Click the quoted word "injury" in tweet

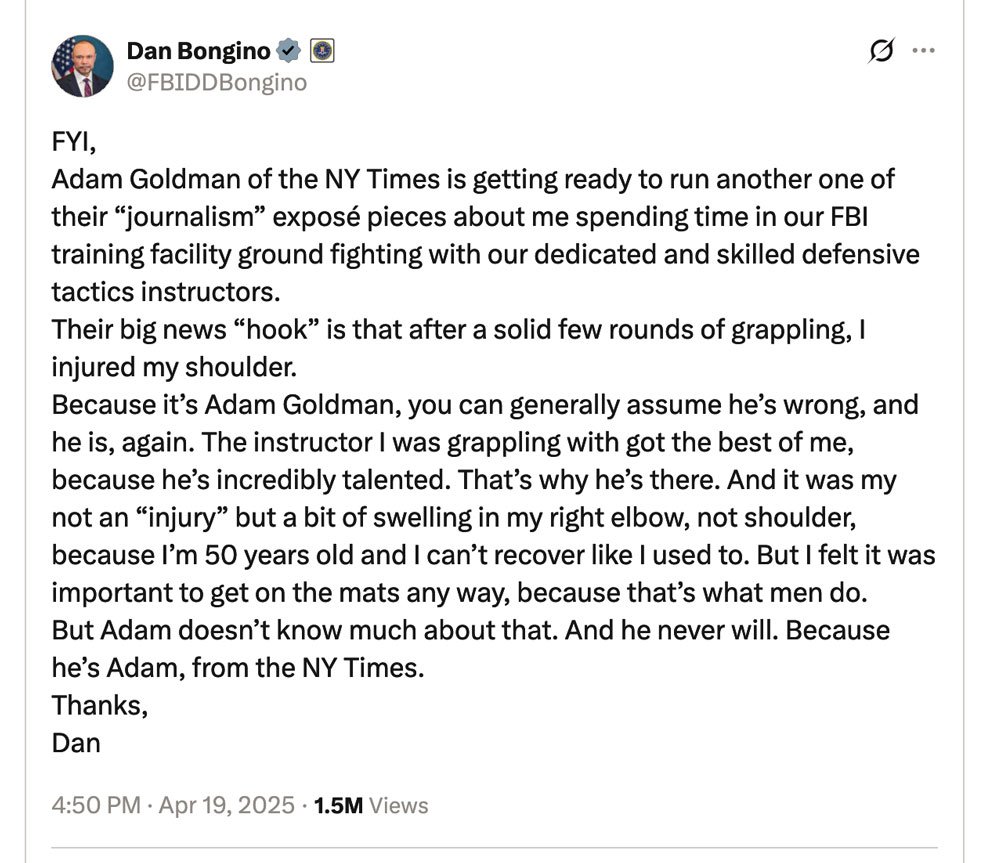tap(182, 518)
